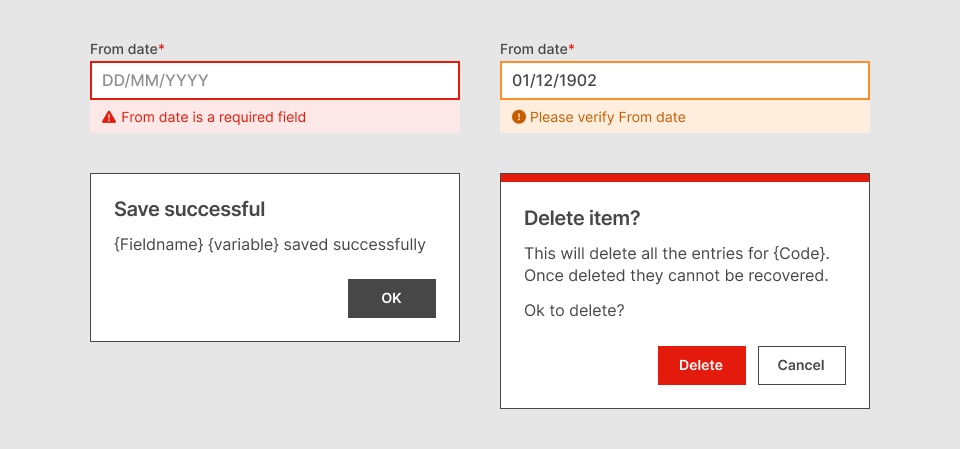The image size is (960, 449).
Task: Confirm with the red Delete button
Action: click(701, 365)
